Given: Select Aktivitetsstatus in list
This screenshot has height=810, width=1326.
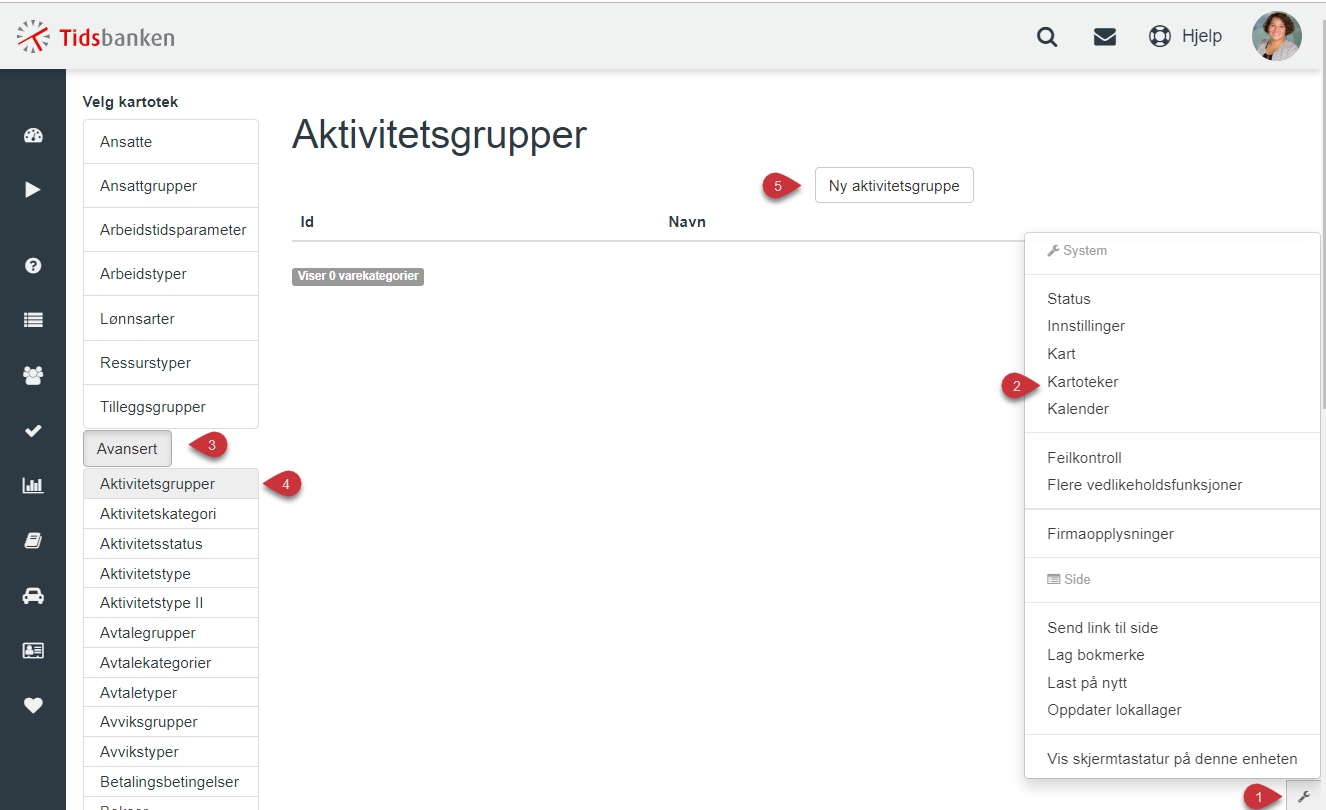Looking at the screenshot, I should pyautogui.click(x=171, y=544).
